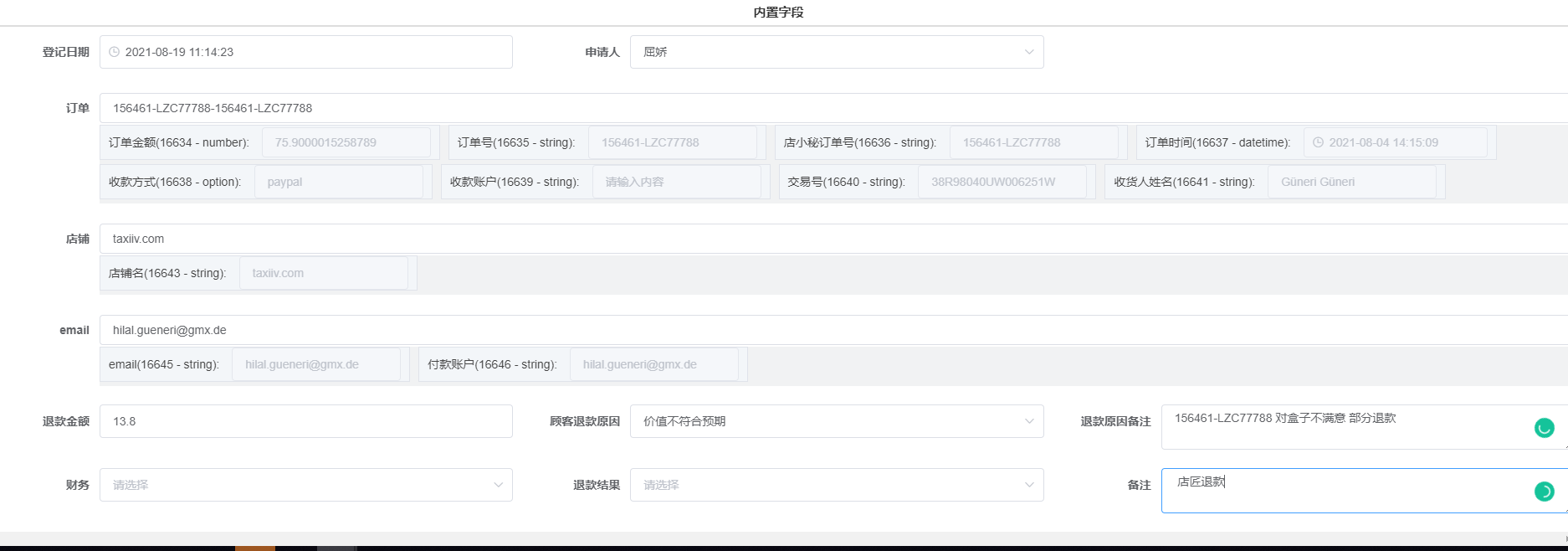This screenshot has width=1568, height=551.
Task: Open the 申请人 dropdown
Action: coord(836,52)
